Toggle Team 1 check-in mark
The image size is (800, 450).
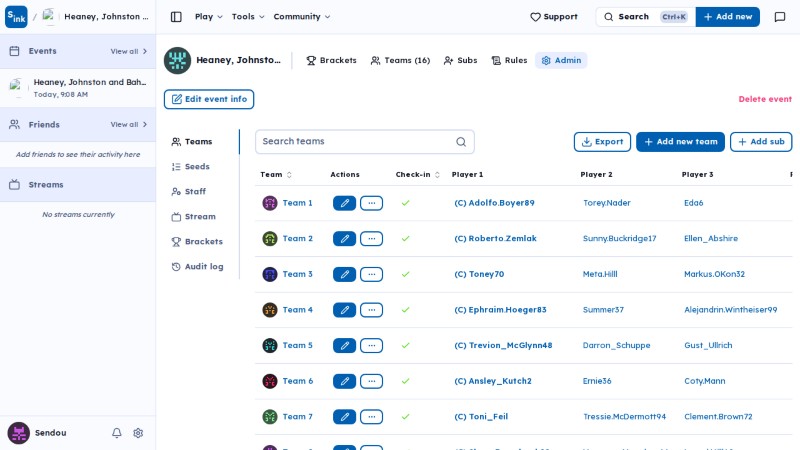pyautogui.click(x=406, y=203)
